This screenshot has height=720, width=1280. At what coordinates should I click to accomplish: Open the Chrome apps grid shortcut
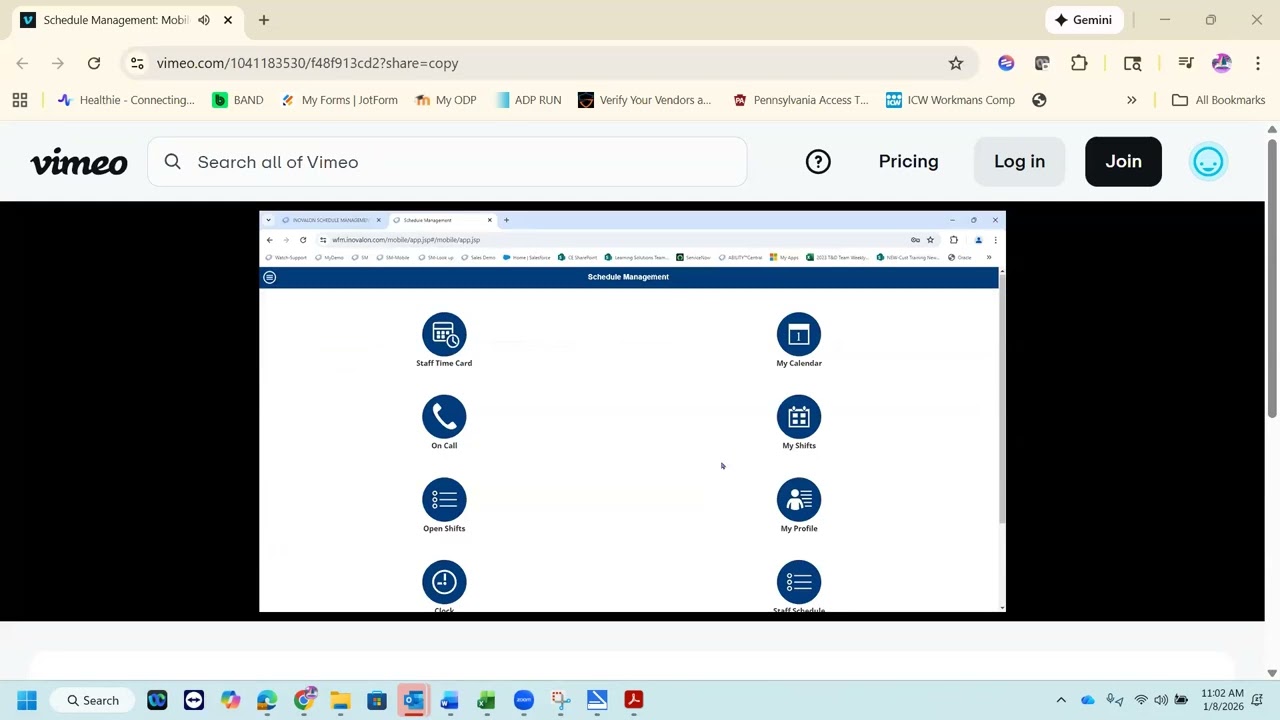coord(20,100)
